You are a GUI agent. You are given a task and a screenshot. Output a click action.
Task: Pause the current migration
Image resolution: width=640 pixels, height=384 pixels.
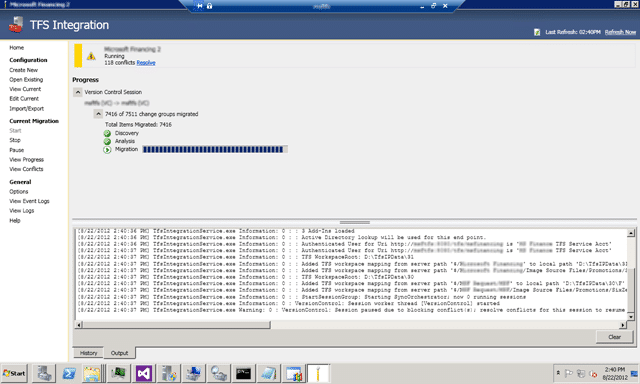click(x=17, y=150)
